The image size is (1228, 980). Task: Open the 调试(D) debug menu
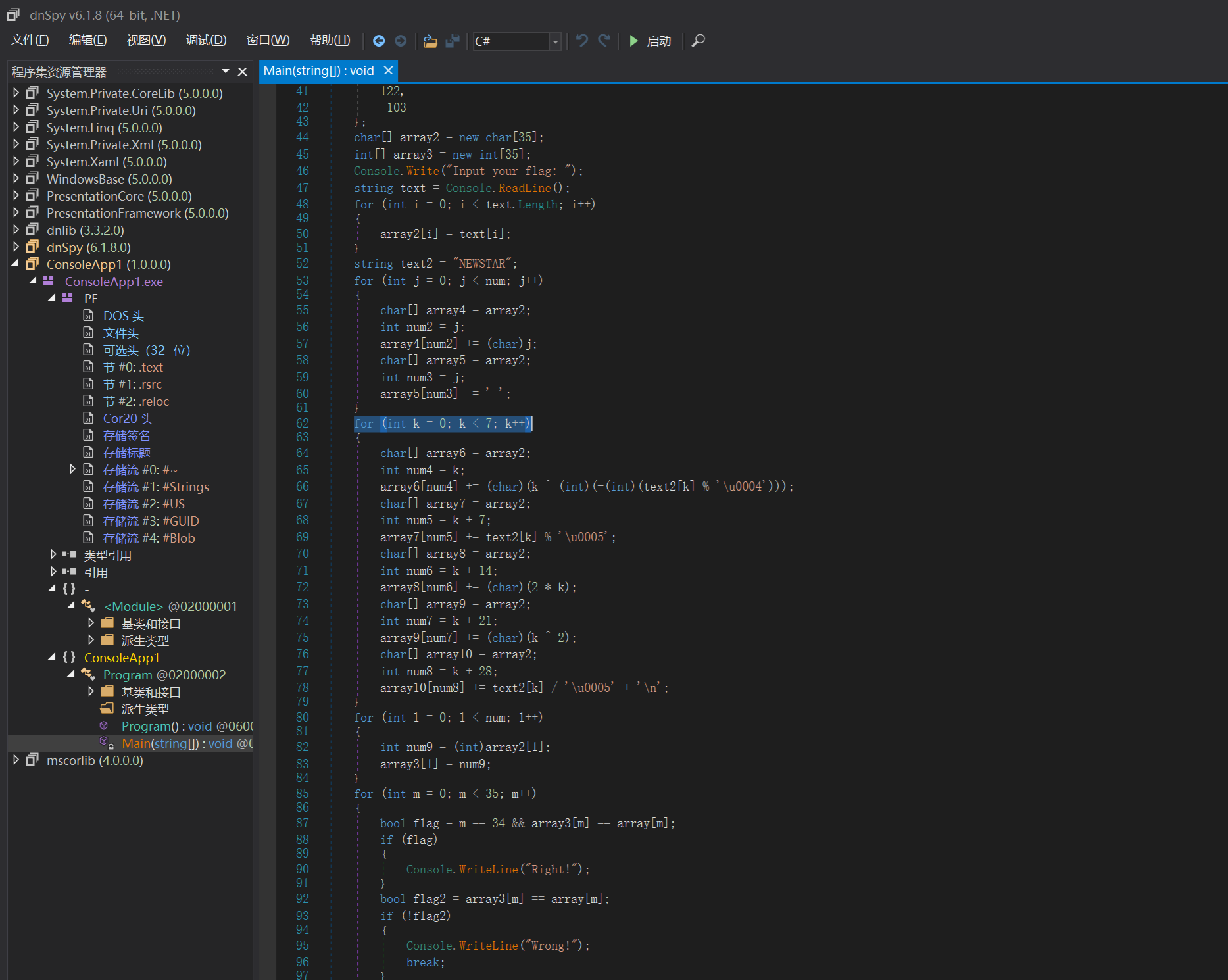tap(206, 41)
